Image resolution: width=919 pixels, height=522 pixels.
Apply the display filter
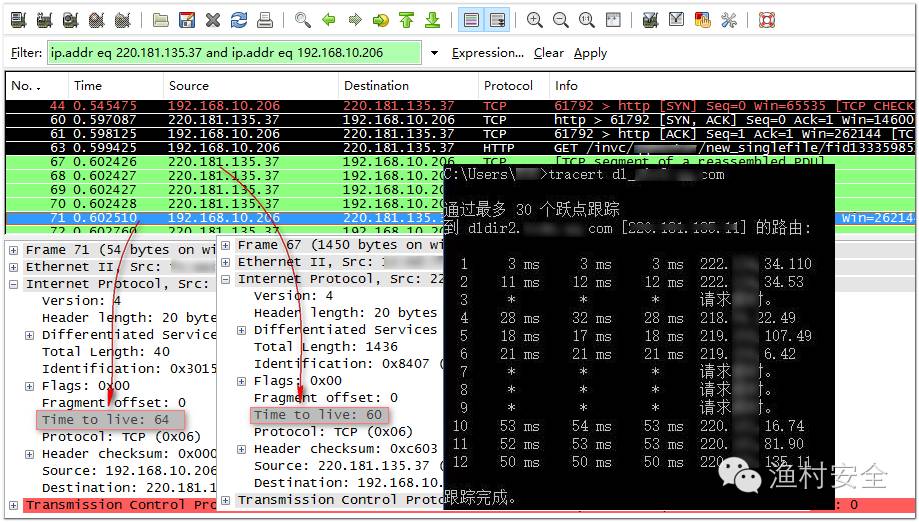[x=590, y=53]
